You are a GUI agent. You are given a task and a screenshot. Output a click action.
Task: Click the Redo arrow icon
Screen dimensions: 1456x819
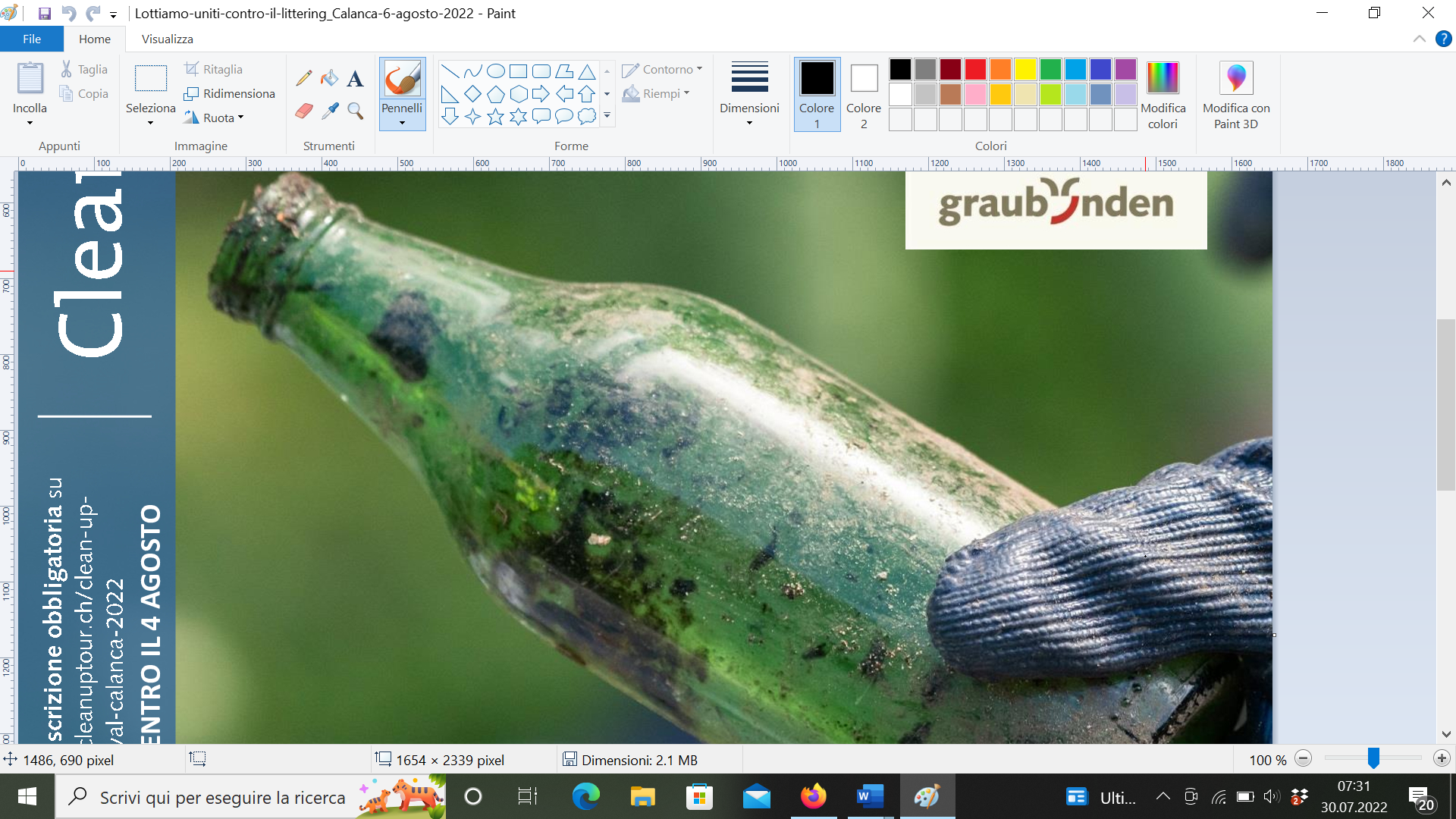[x=93, y=14]
